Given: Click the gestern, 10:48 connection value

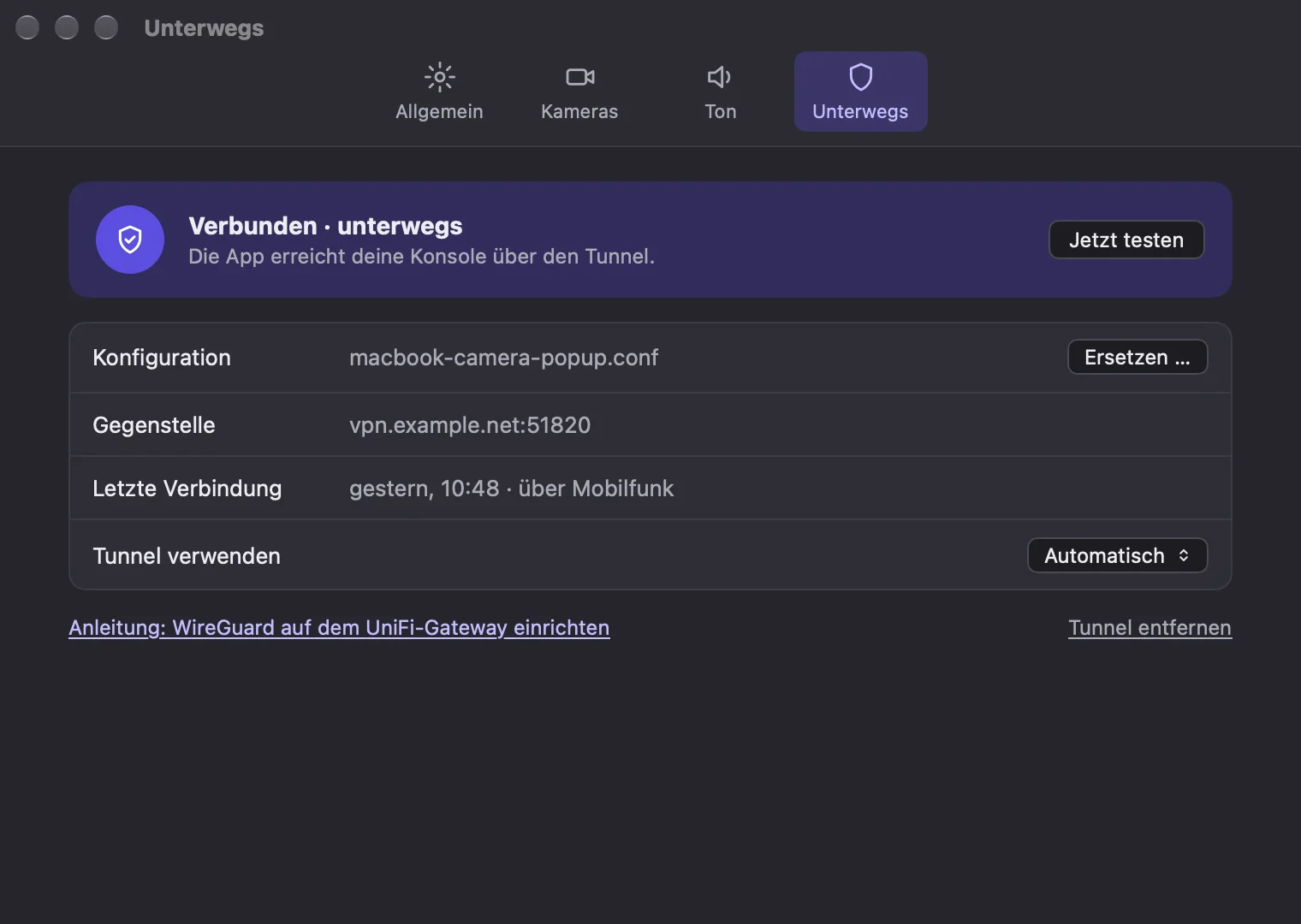Looking at the screenshot, I should pyautogui.click(x=511, y=489).
